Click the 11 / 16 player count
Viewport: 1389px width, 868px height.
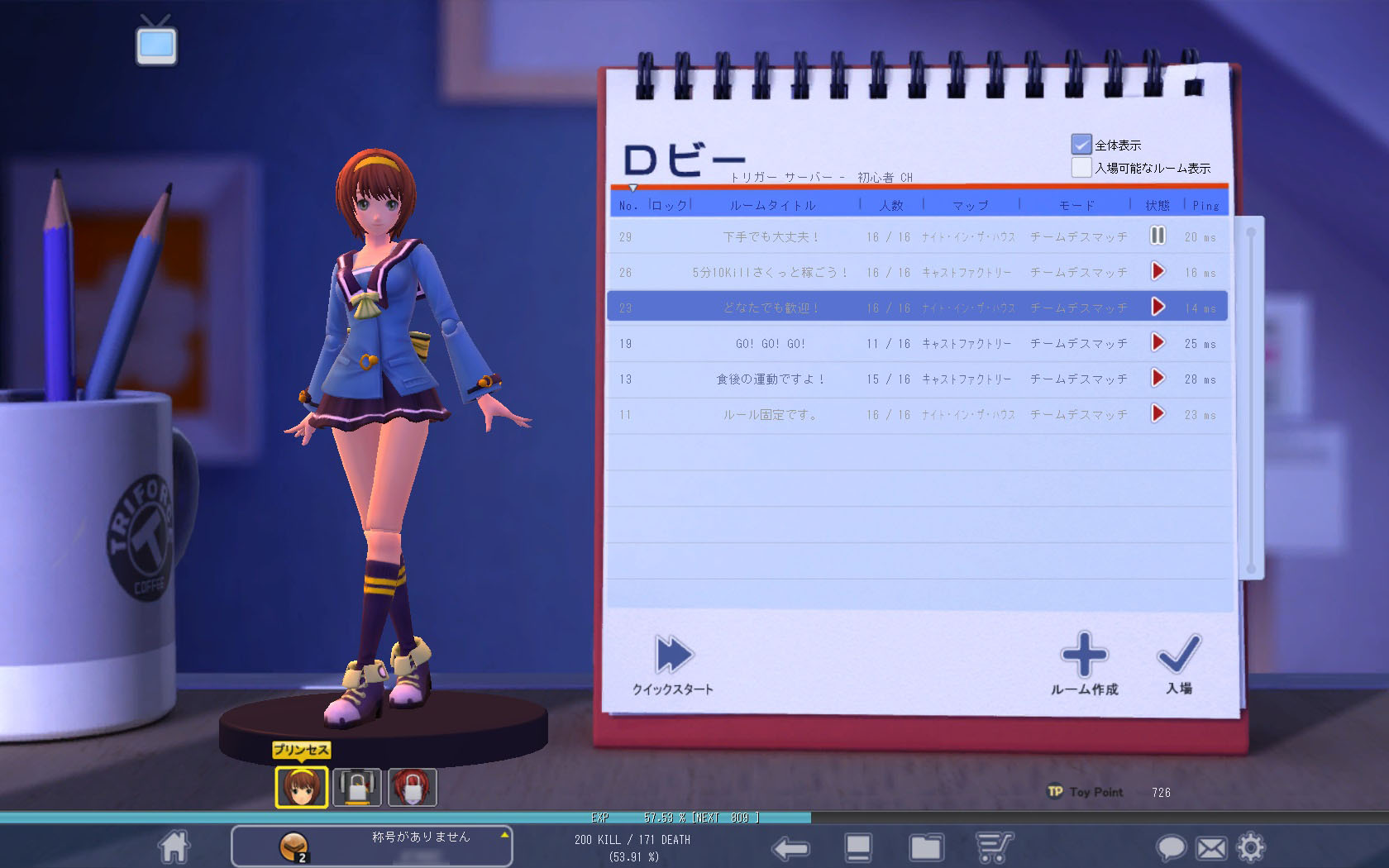[x=888, y=343]
